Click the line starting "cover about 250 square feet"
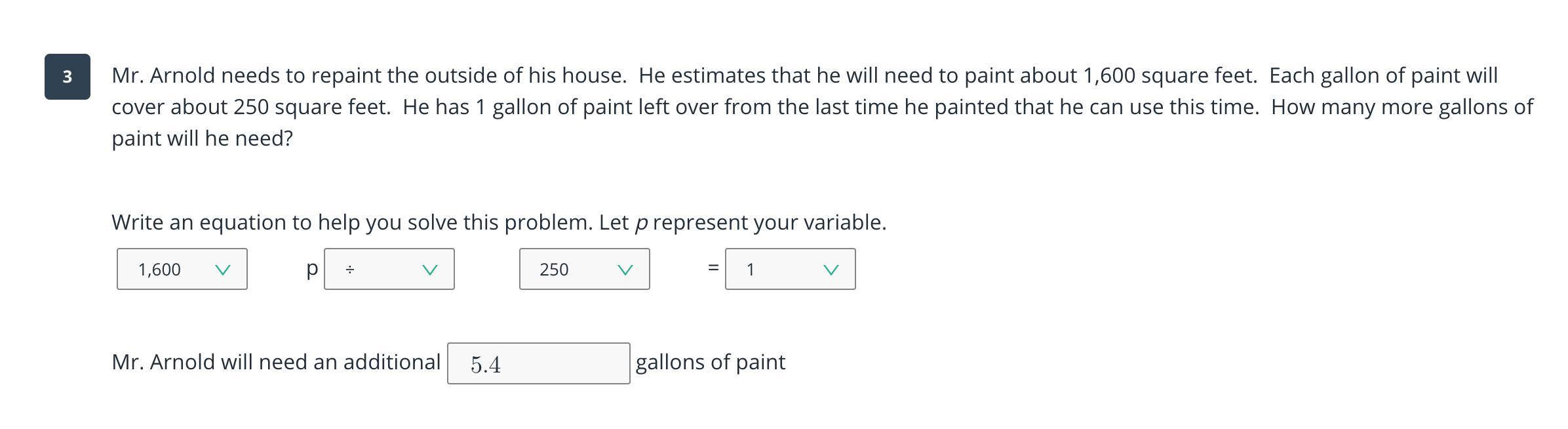Image resolution: width=1568 pixels, height=429 pixels. pyautogui.click(x=822, y=107)
